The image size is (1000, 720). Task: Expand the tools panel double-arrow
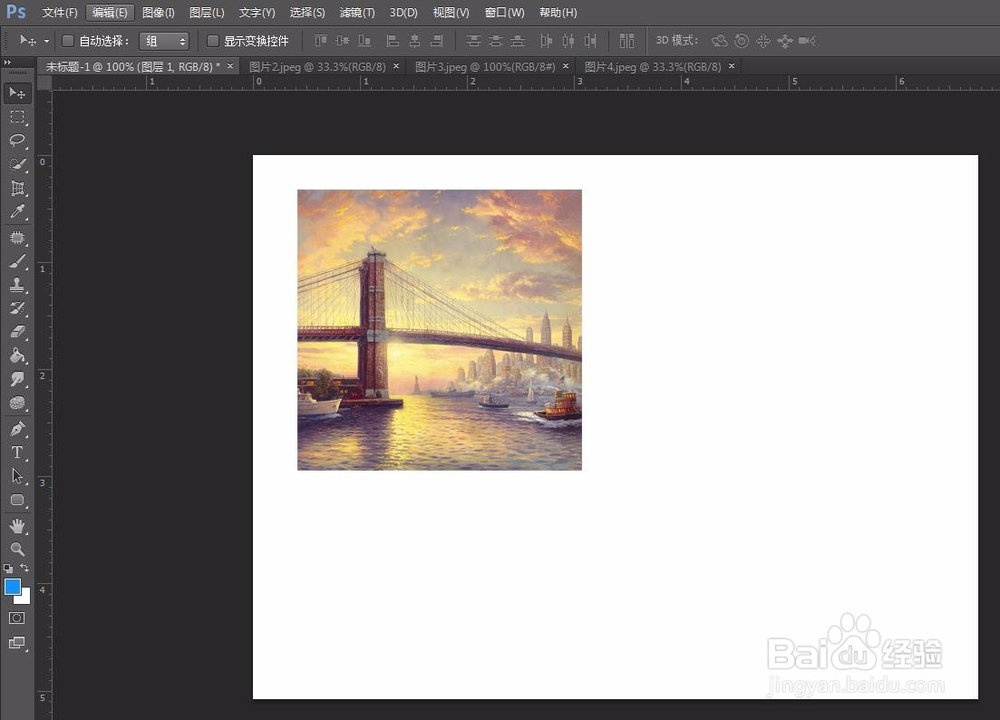(8, 62)
